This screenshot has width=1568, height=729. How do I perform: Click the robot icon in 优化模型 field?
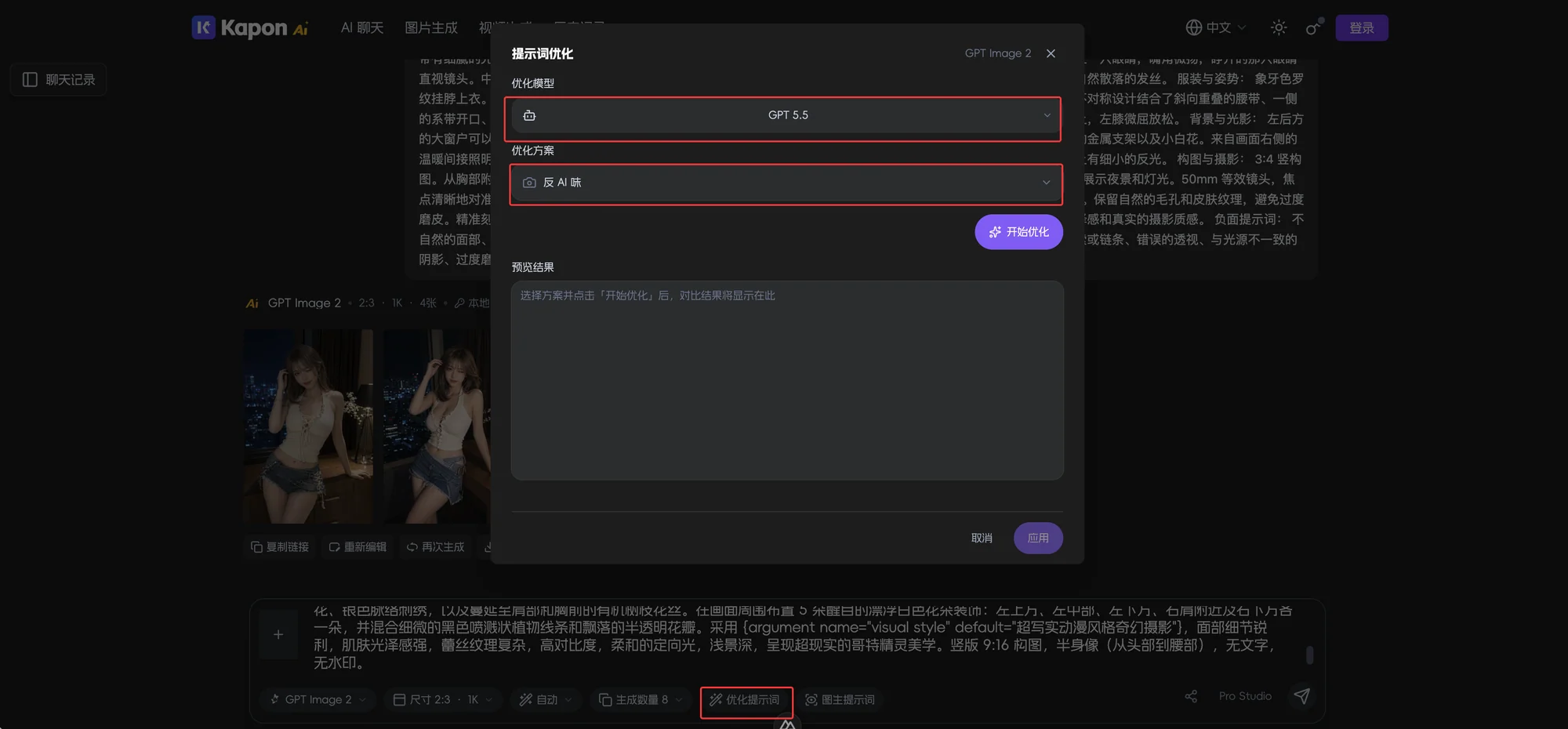(x=529, y=115)
